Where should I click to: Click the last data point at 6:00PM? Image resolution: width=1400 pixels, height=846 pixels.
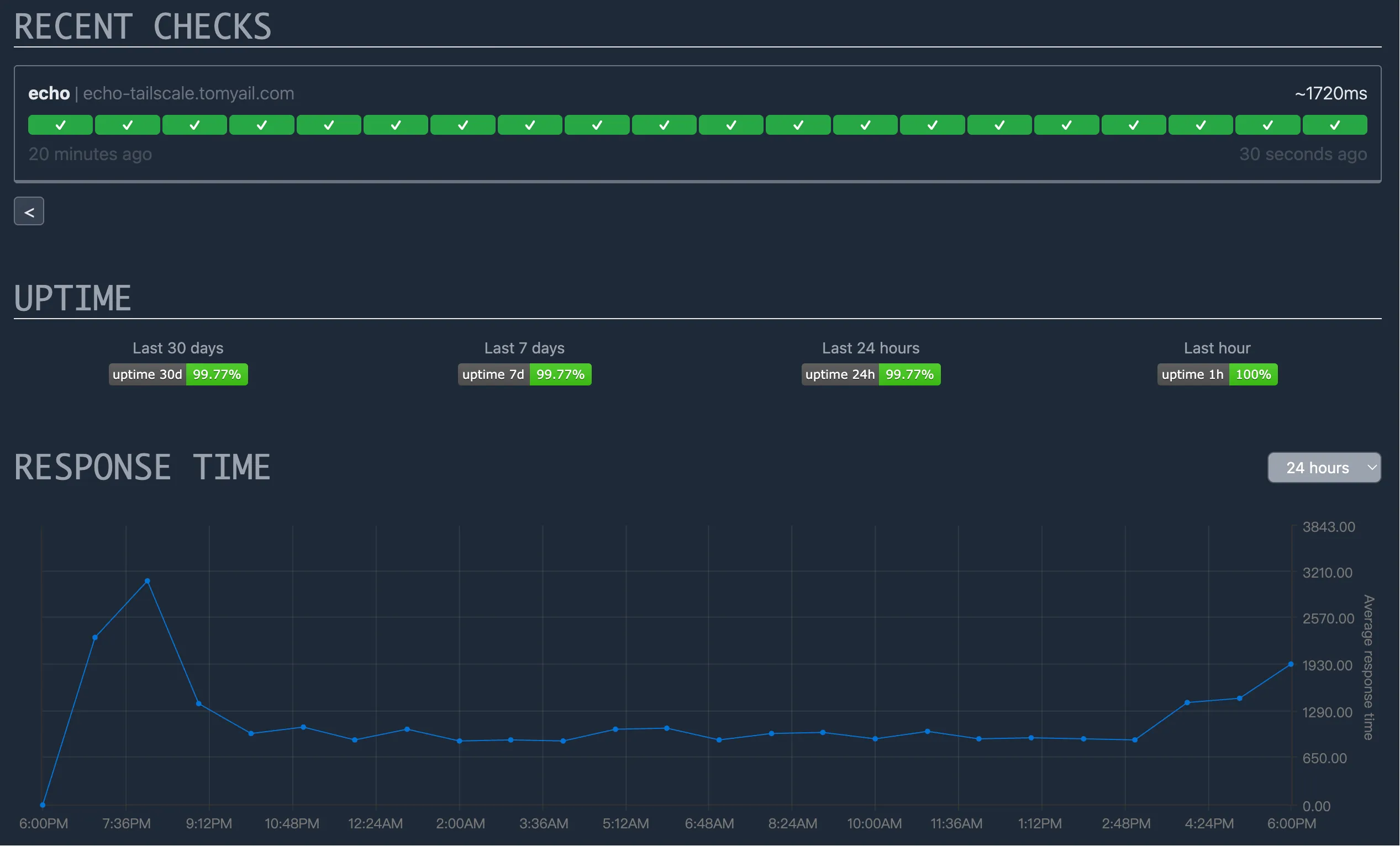coord(1291,664)
